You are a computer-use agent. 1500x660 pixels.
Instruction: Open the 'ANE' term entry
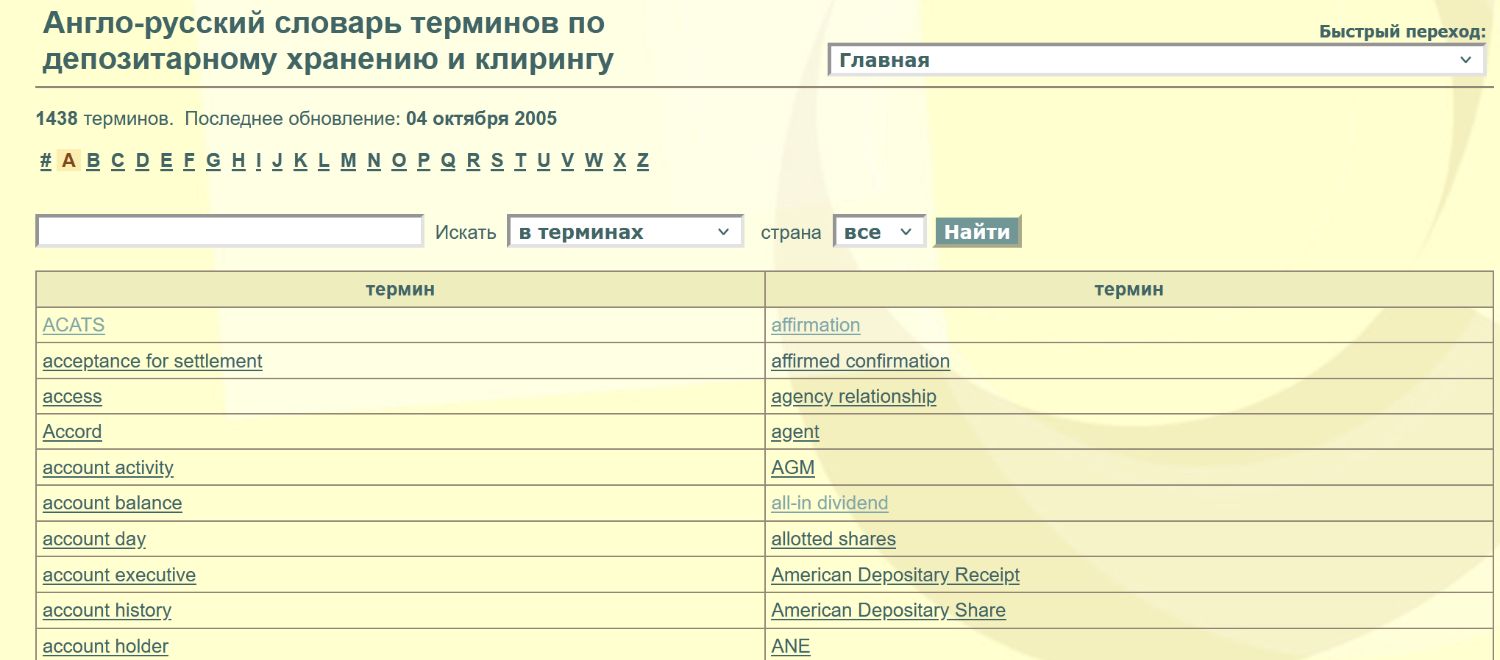(791, 646)
